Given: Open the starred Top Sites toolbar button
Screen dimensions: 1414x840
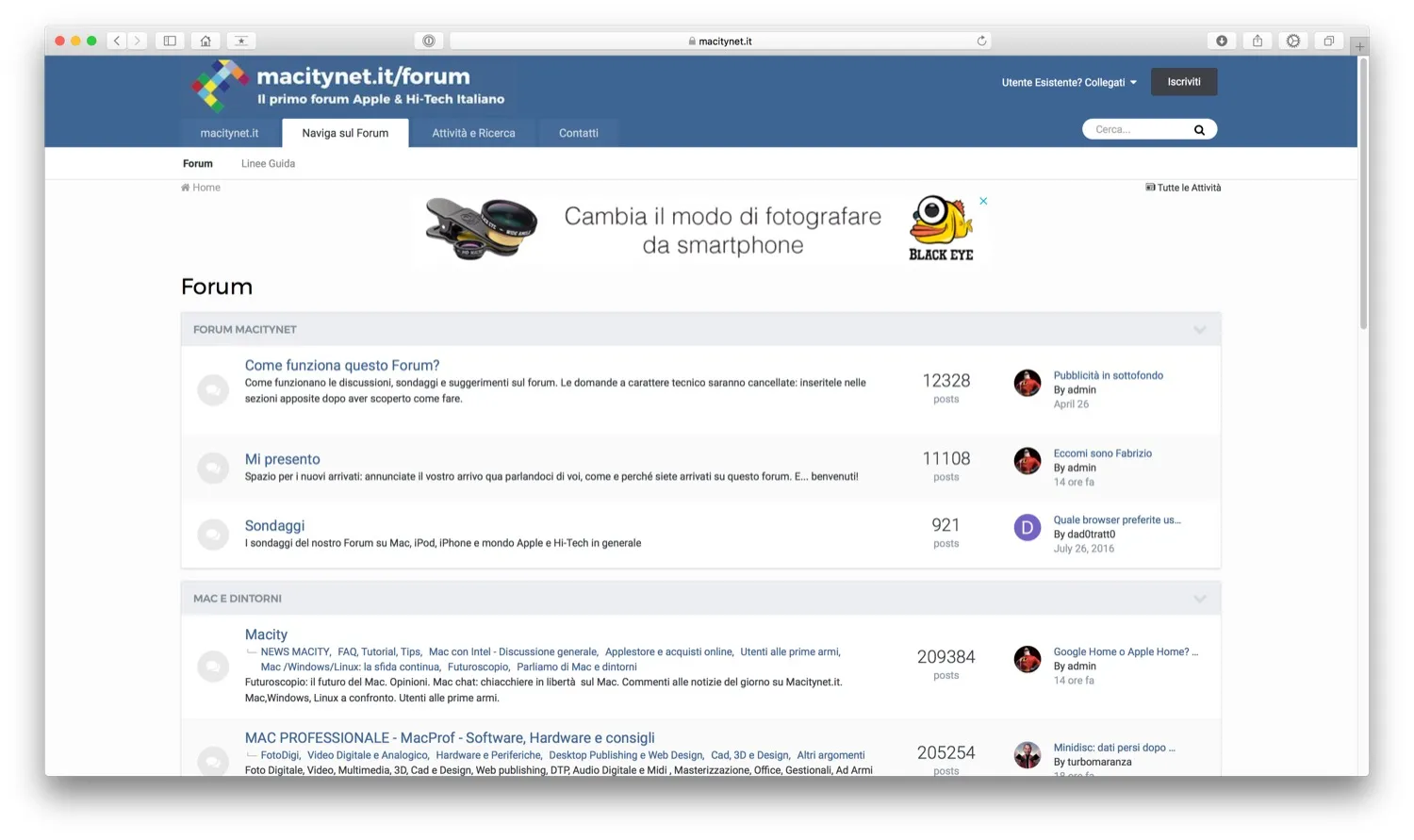Looking at the screenshot, I should 241,41.
